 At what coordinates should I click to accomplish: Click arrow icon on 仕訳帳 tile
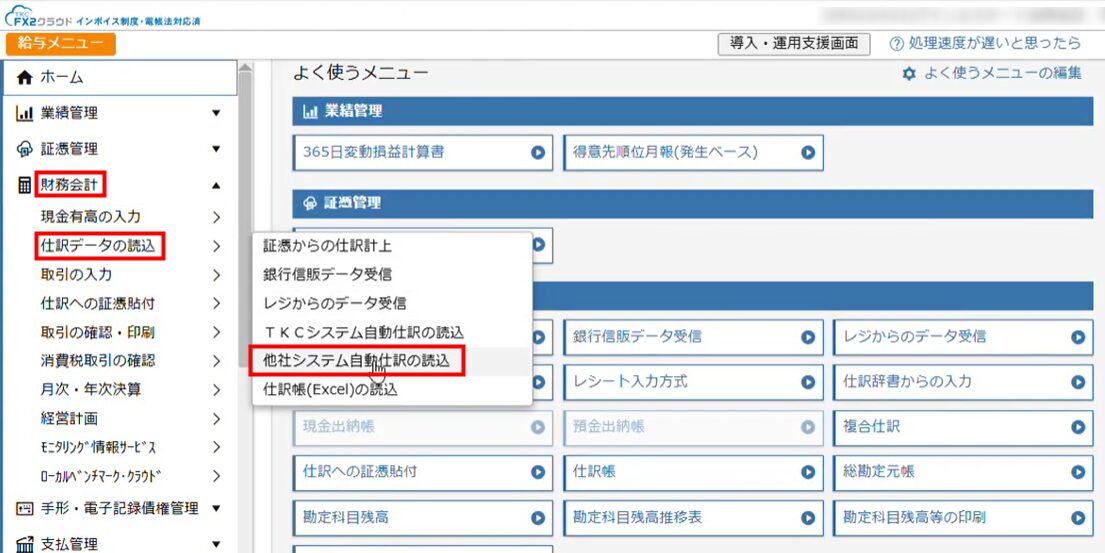pyautogui.click(x=807, y=472)
